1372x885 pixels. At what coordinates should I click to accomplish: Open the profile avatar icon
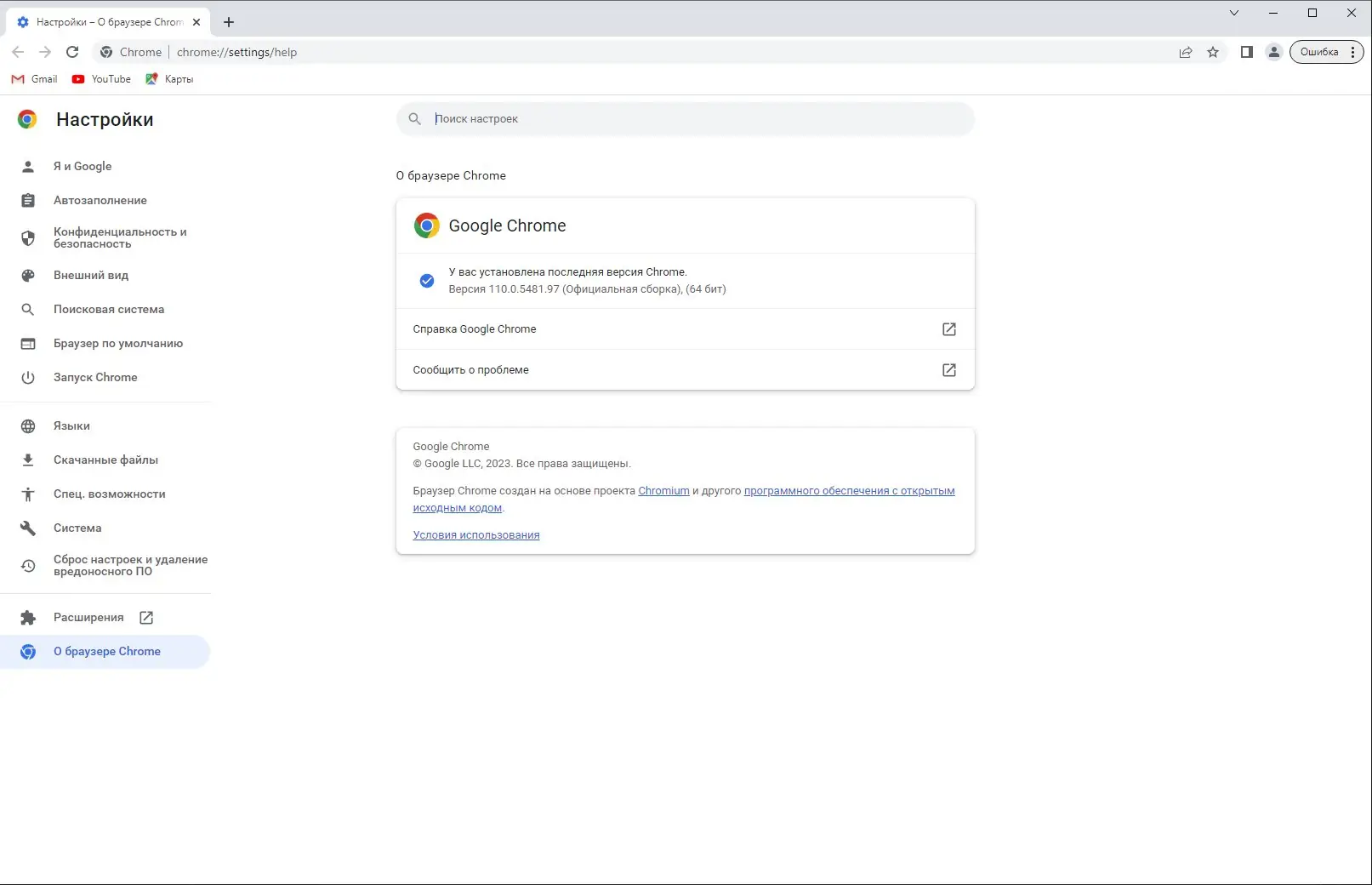[1273, 52]
